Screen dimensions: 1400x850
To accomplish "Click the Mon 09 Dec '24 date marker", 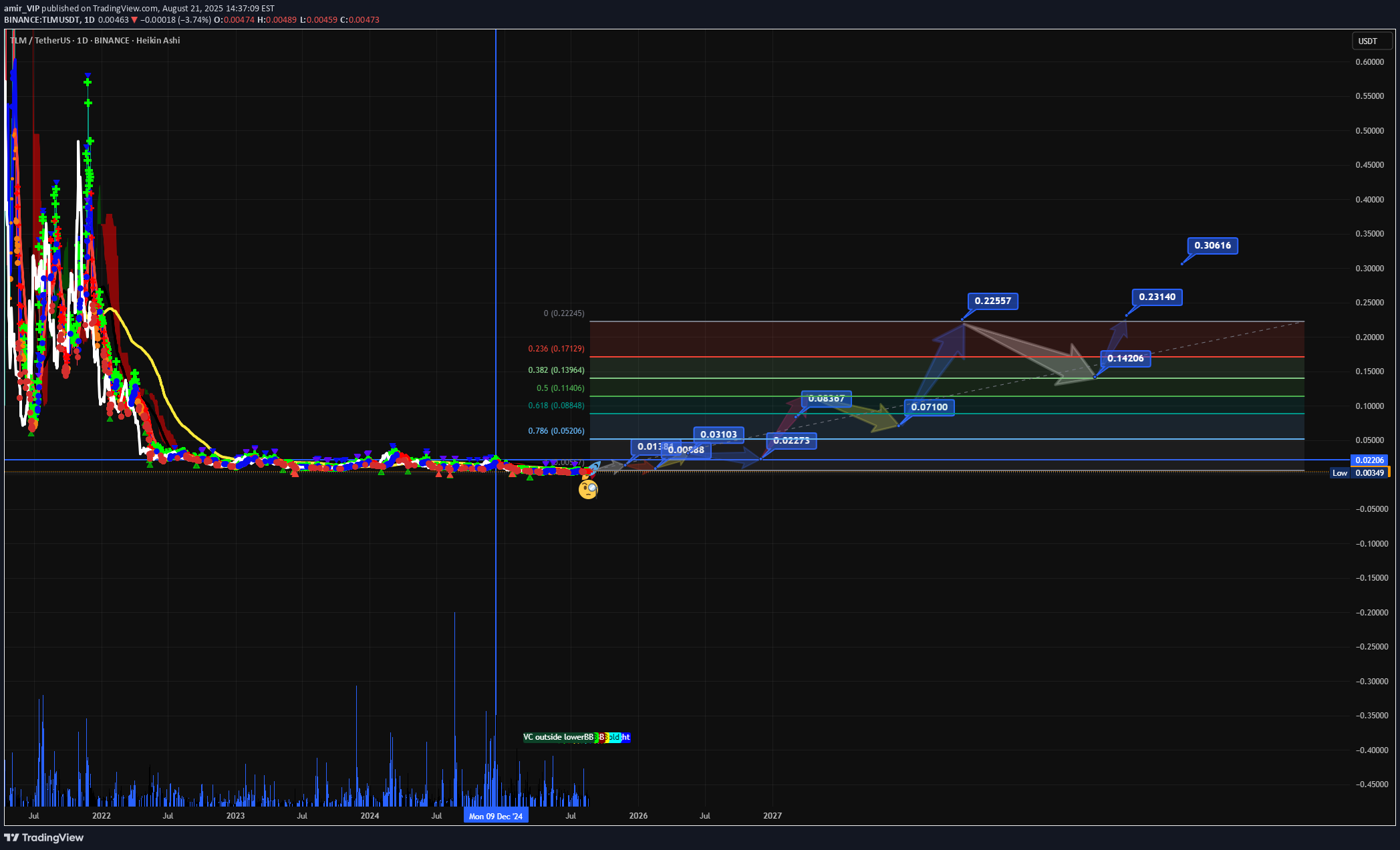I will pyautogui.click(x=496, y=816).
